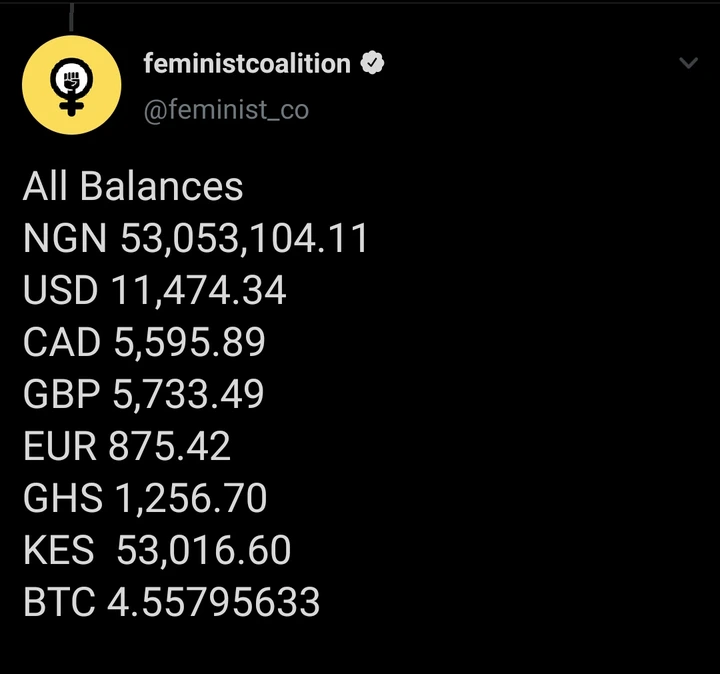Image resolution: width=720 pixels, height=674 pixels.
Task: Select the GBP 5,733.49 balance line
Action: 144,395
